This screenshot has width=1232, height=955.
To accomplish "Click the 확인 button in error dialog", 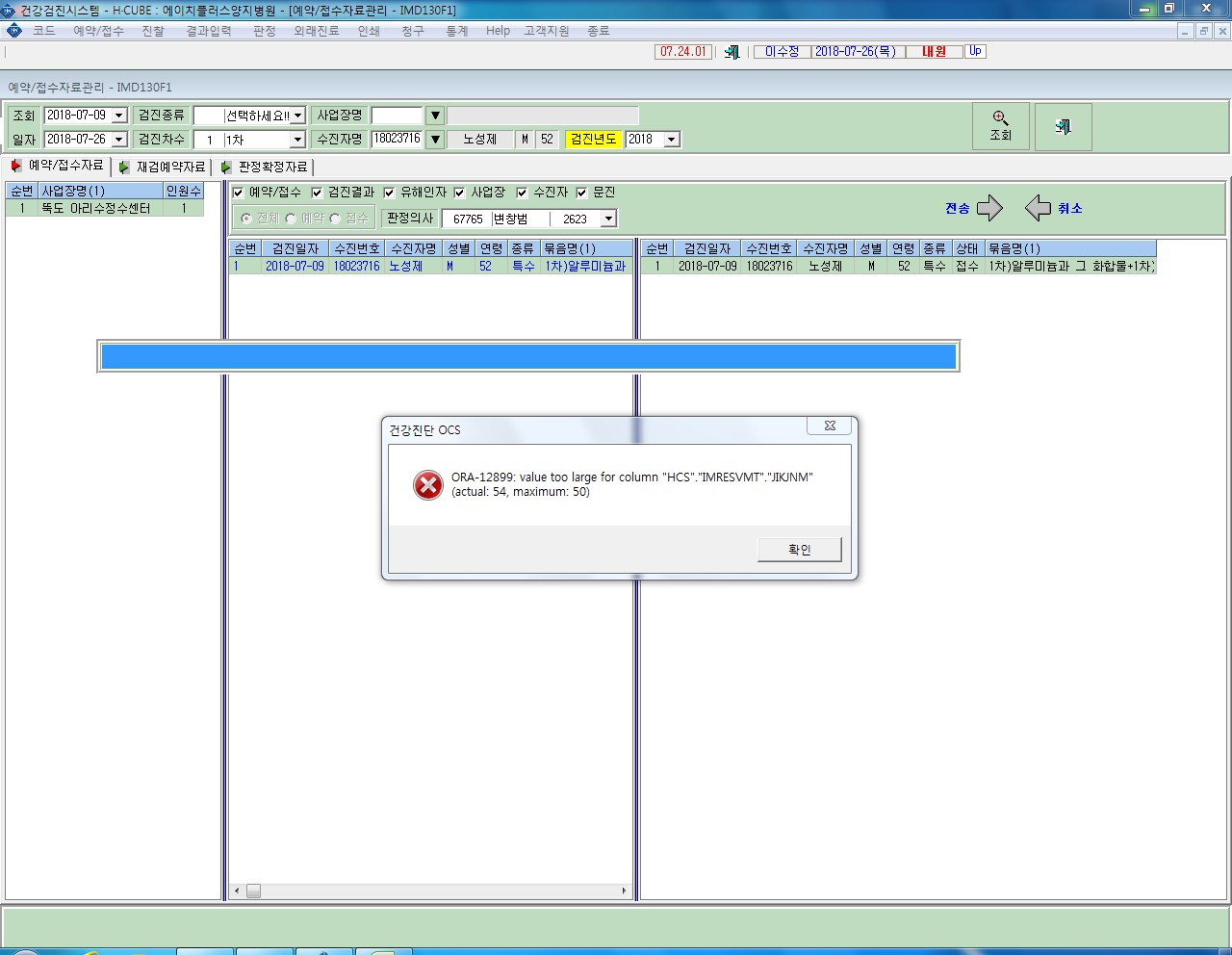I will [x=800, y=550].
